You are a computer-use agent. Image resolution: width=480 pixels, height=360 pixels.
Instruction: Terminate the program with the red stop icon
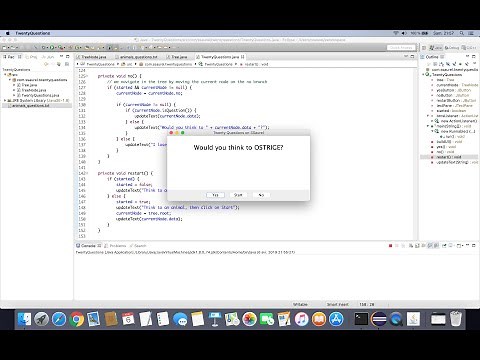(390, 246)
